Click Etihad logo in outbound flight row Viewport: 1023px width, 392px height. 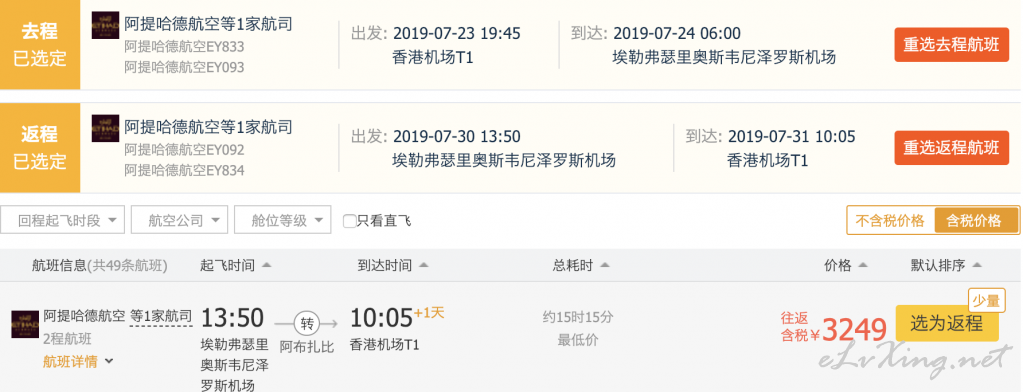point(105,25)
